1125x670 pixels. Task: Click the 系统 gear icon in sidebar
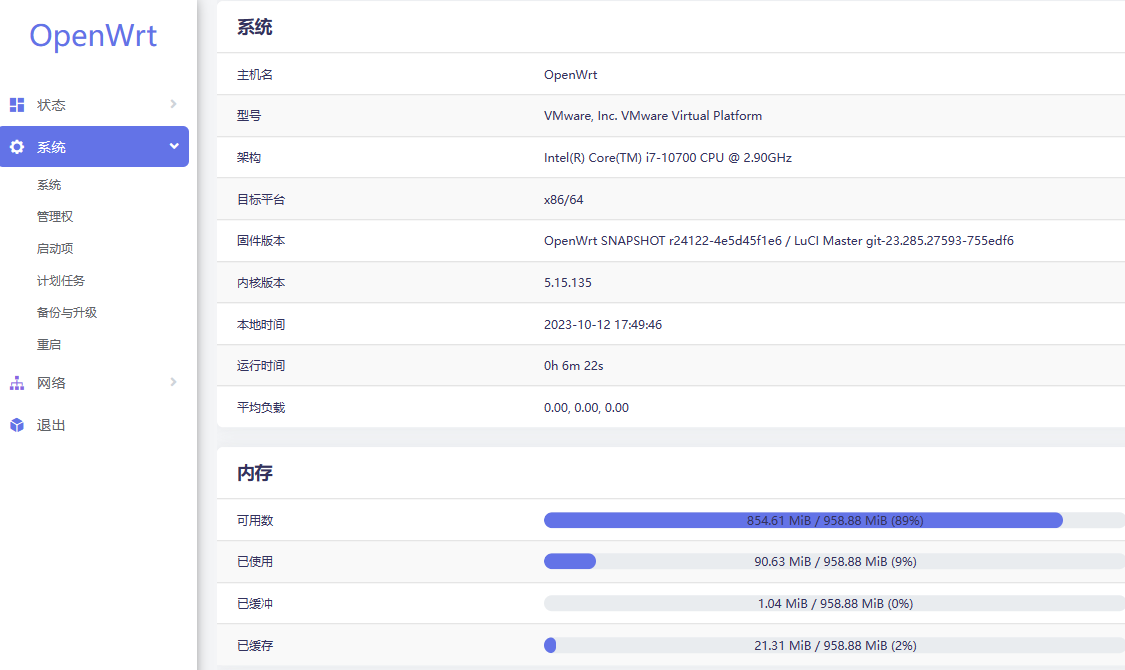point(17,147)
